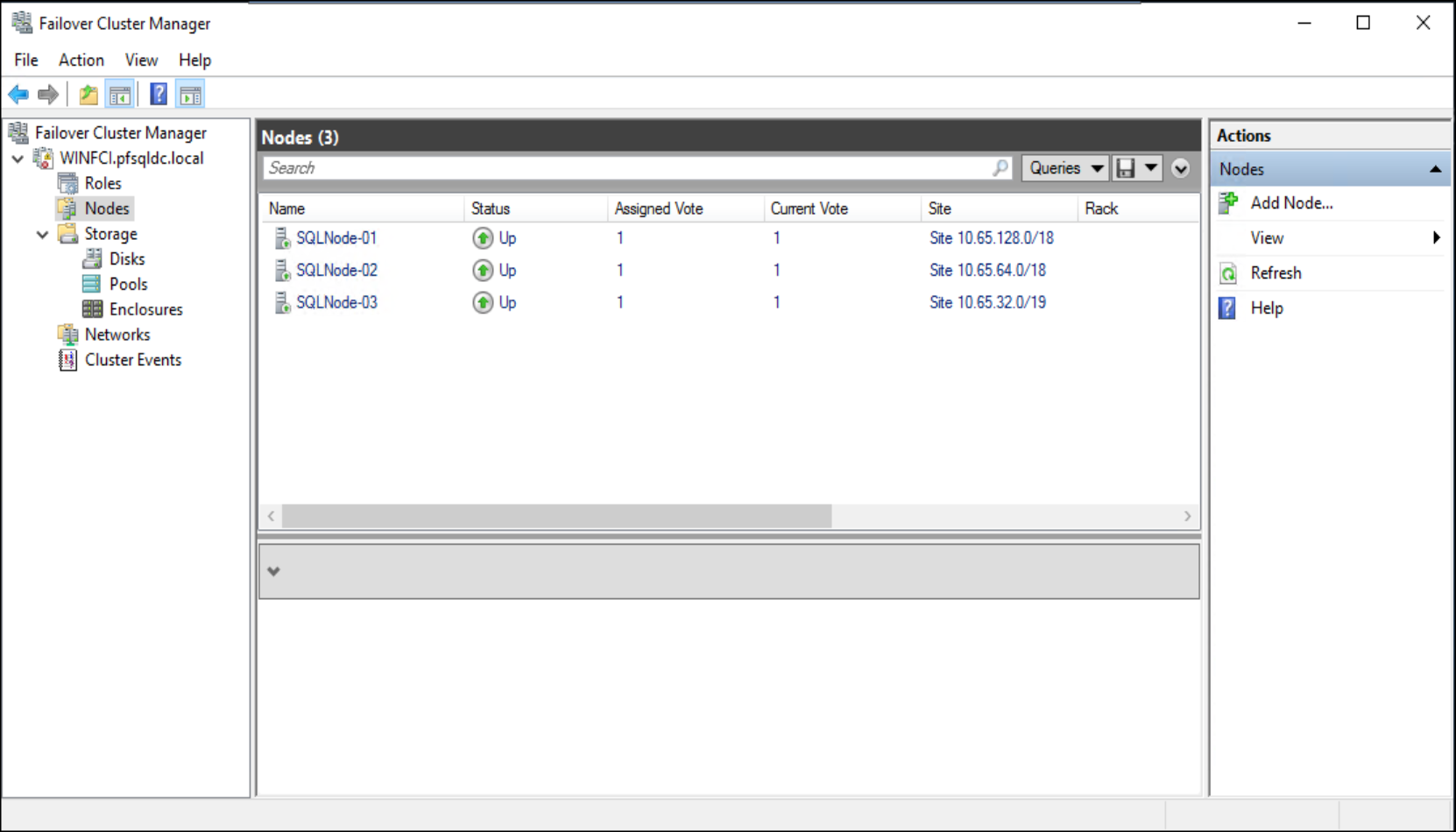Select SQLNode-02 in nodes list
This screenshot has height=832, width=1456.
pyautogui.click(x=336, y=271)
